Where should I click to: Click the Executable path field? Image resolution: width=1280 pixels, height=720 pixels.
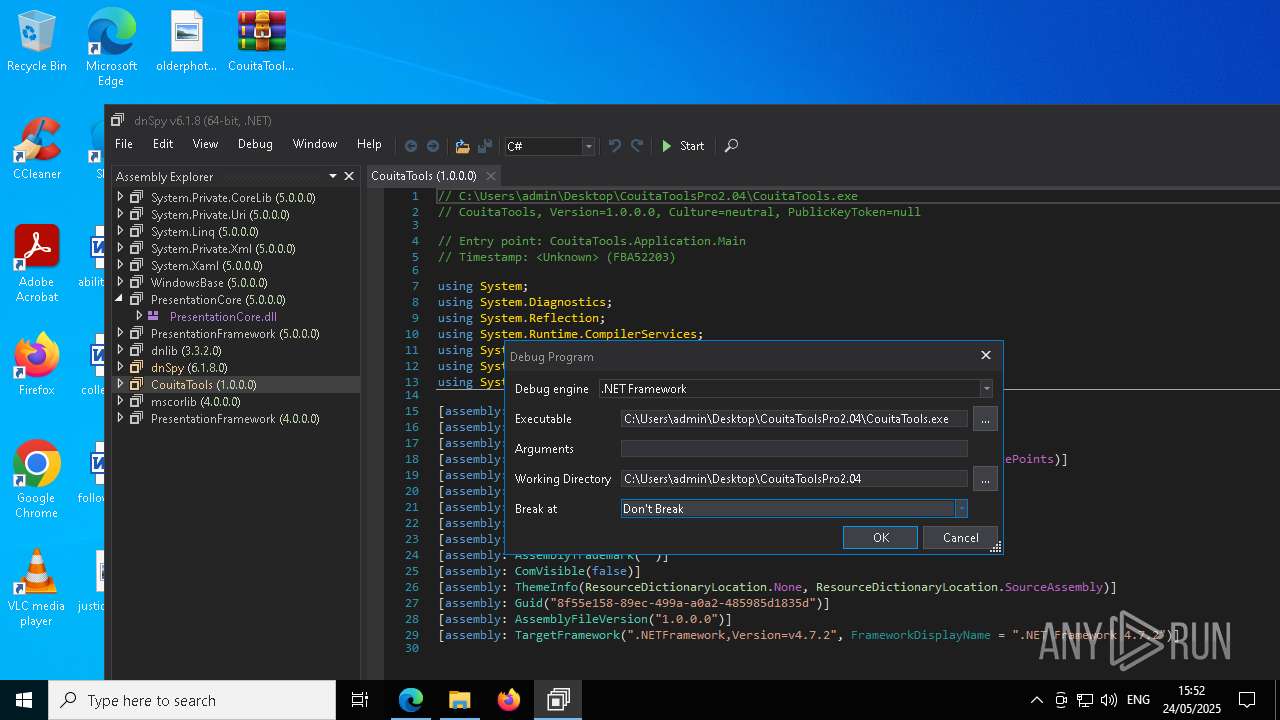tap(794, 419)
